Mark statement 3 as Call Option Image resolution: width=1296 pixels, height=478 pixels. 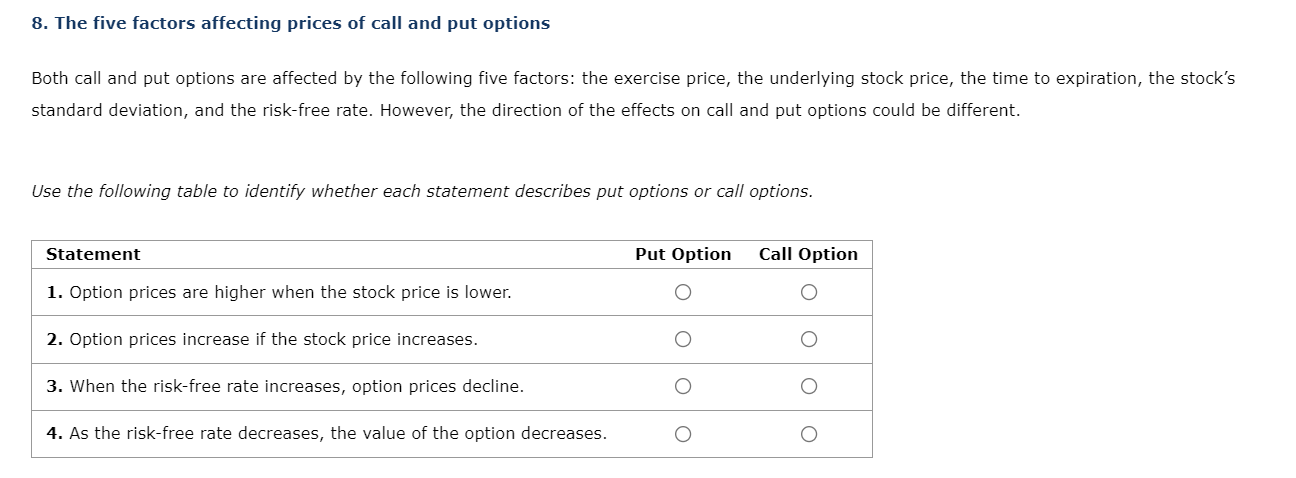click(x=808, y=386)
